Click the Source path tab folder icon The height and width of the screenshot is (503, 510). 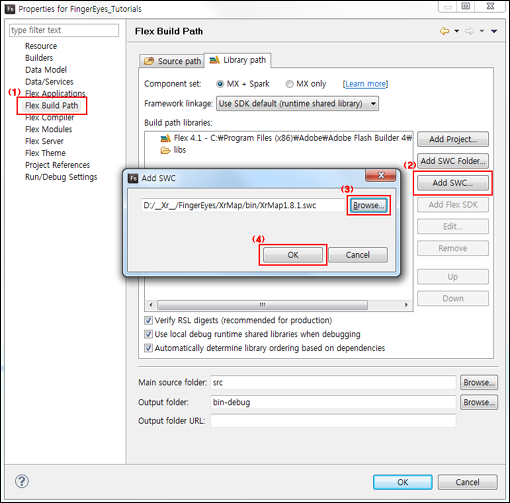point(149,61)
